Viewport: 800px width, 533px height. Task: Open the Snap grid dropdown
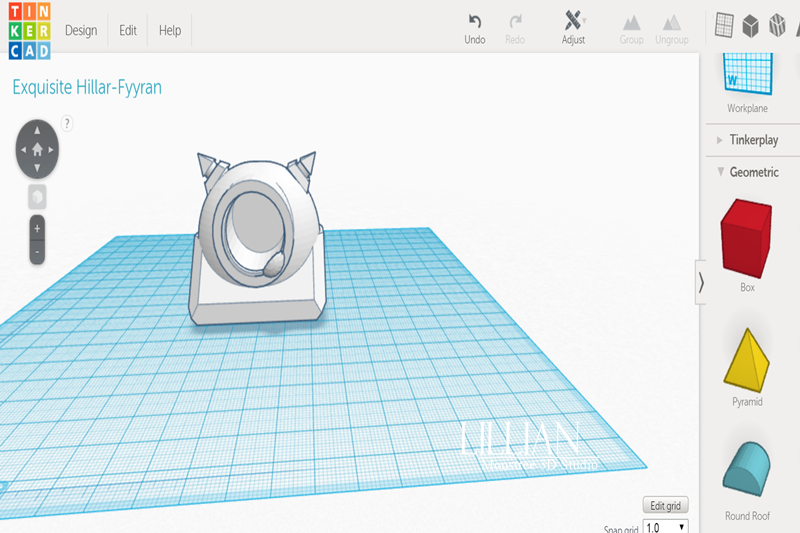point(666,527)
